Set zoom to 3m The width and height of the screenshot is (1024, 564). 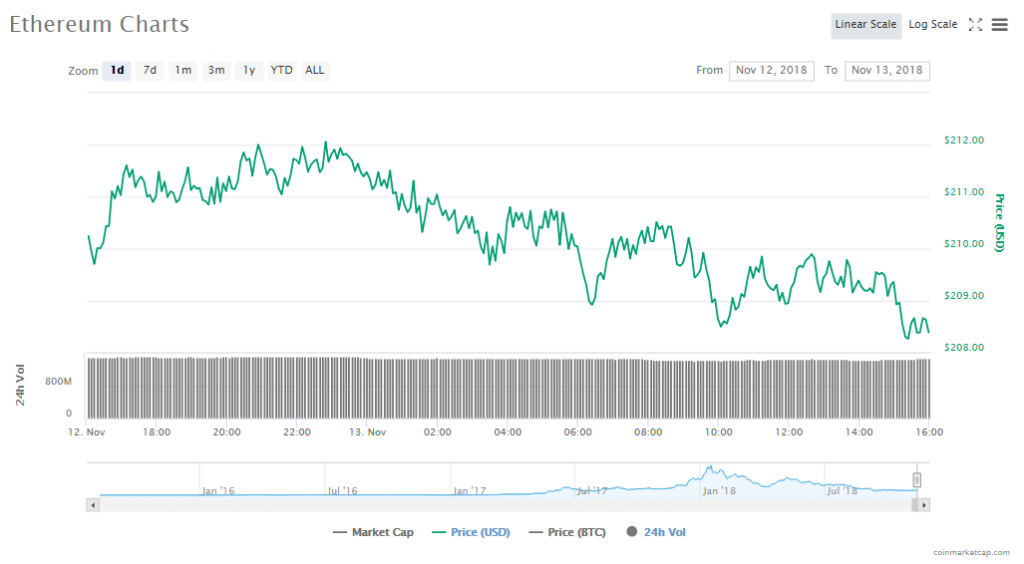[x=216, y=70]
